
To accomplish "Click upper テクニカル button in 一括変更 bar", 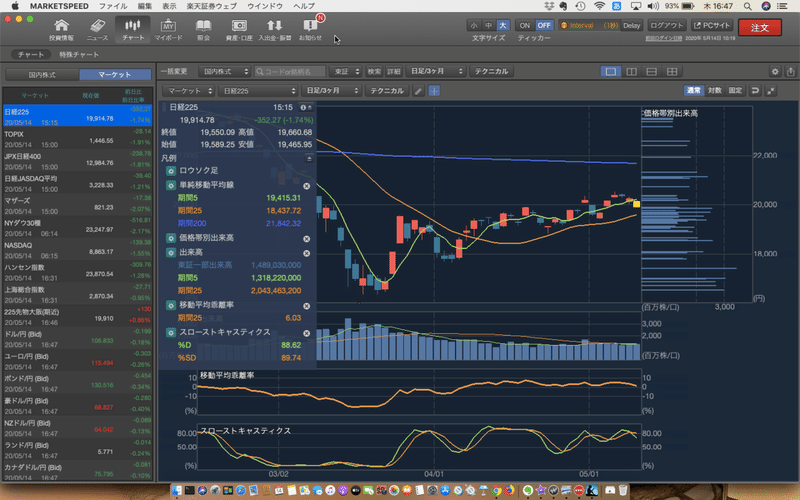I will point(491,72).
